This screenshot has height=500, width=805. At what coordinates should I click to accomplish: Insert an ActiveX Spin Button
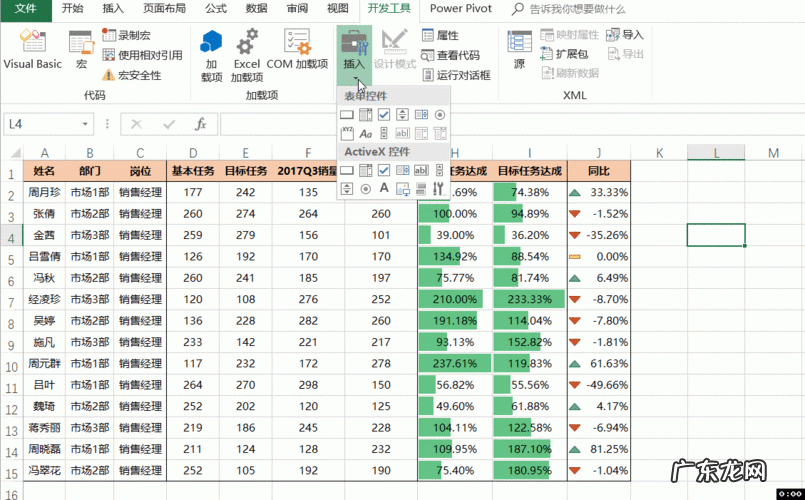tap(347, 189)
